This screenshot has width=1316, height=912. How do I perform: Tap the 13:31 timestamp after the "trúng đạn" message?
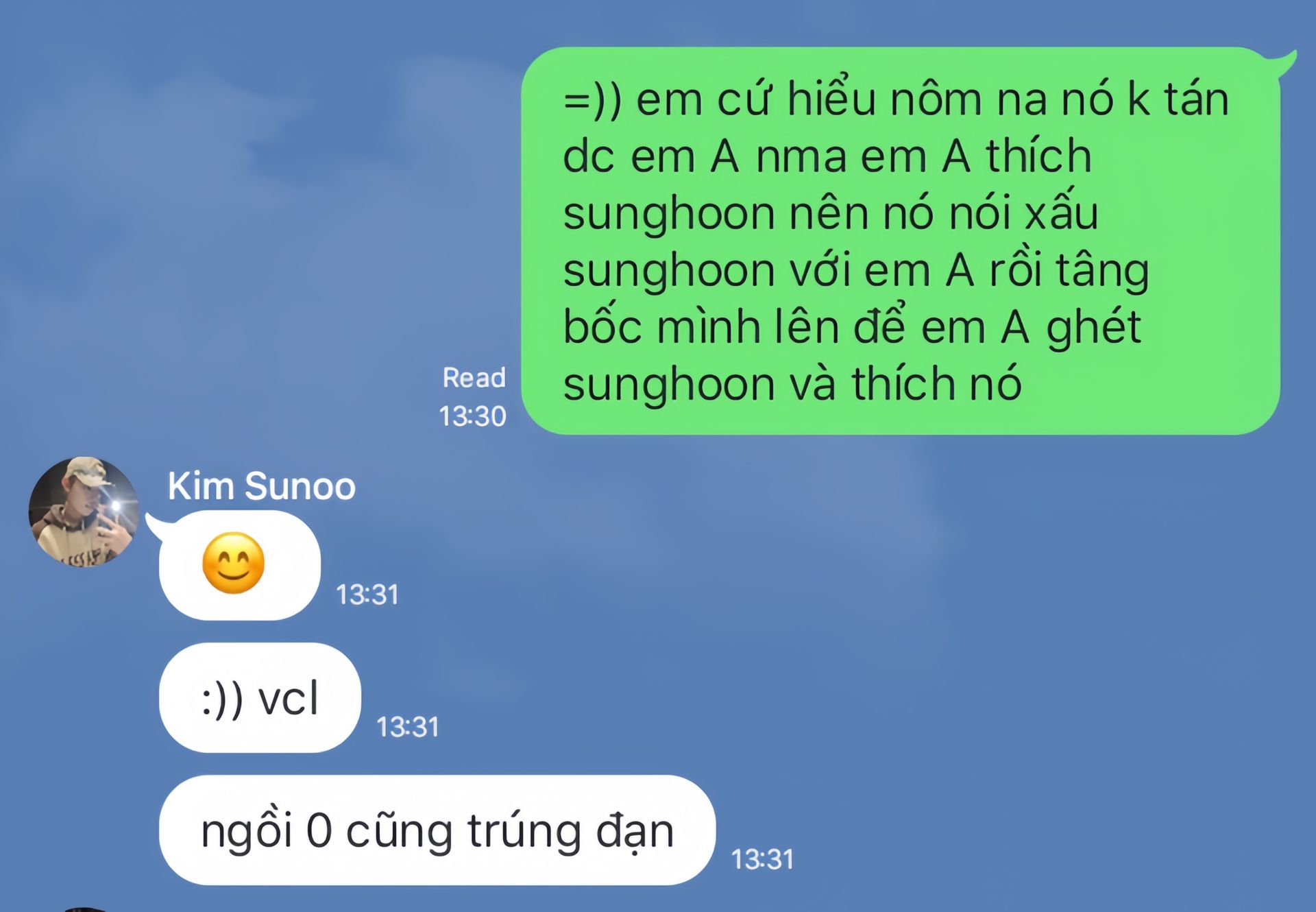pyautogui.click(x=762, y=859)
